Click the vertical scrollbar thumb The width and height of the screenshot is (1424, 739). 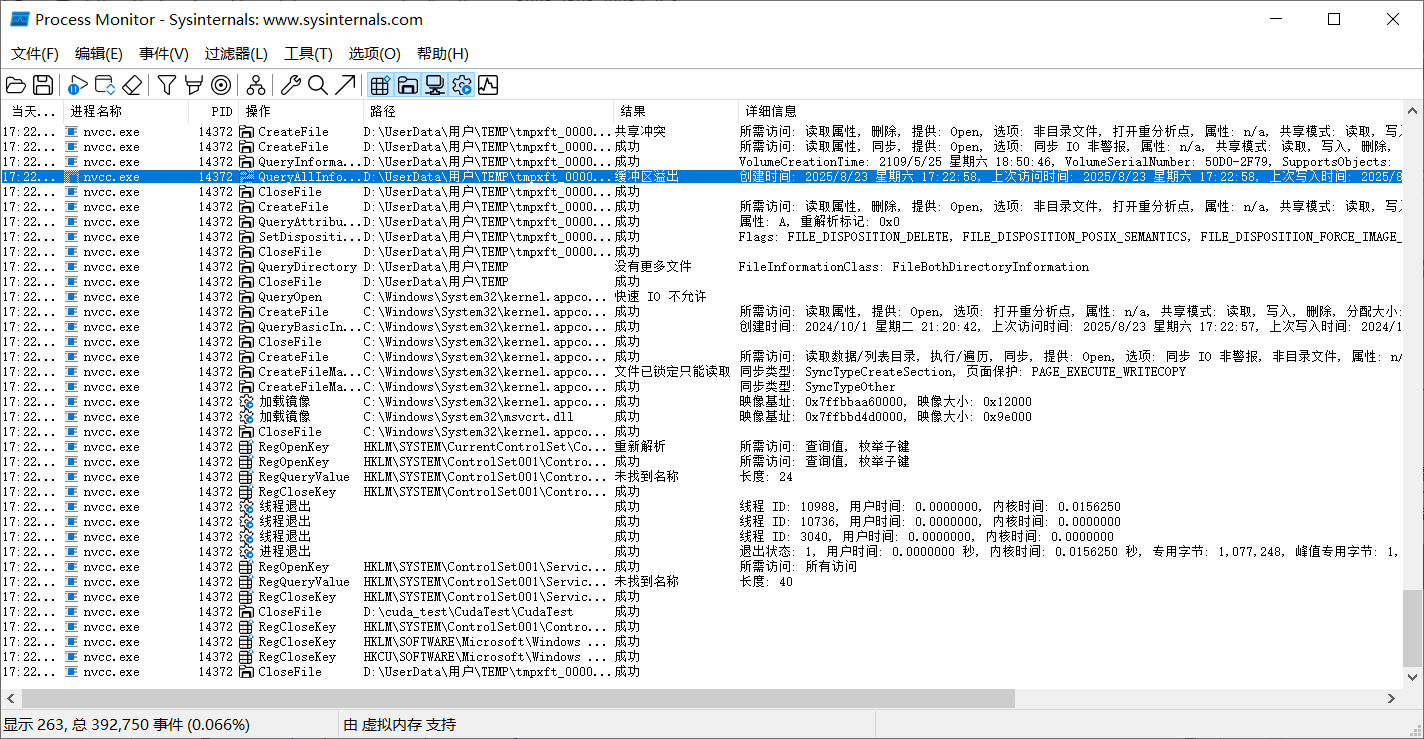(x=1413, y=627)
